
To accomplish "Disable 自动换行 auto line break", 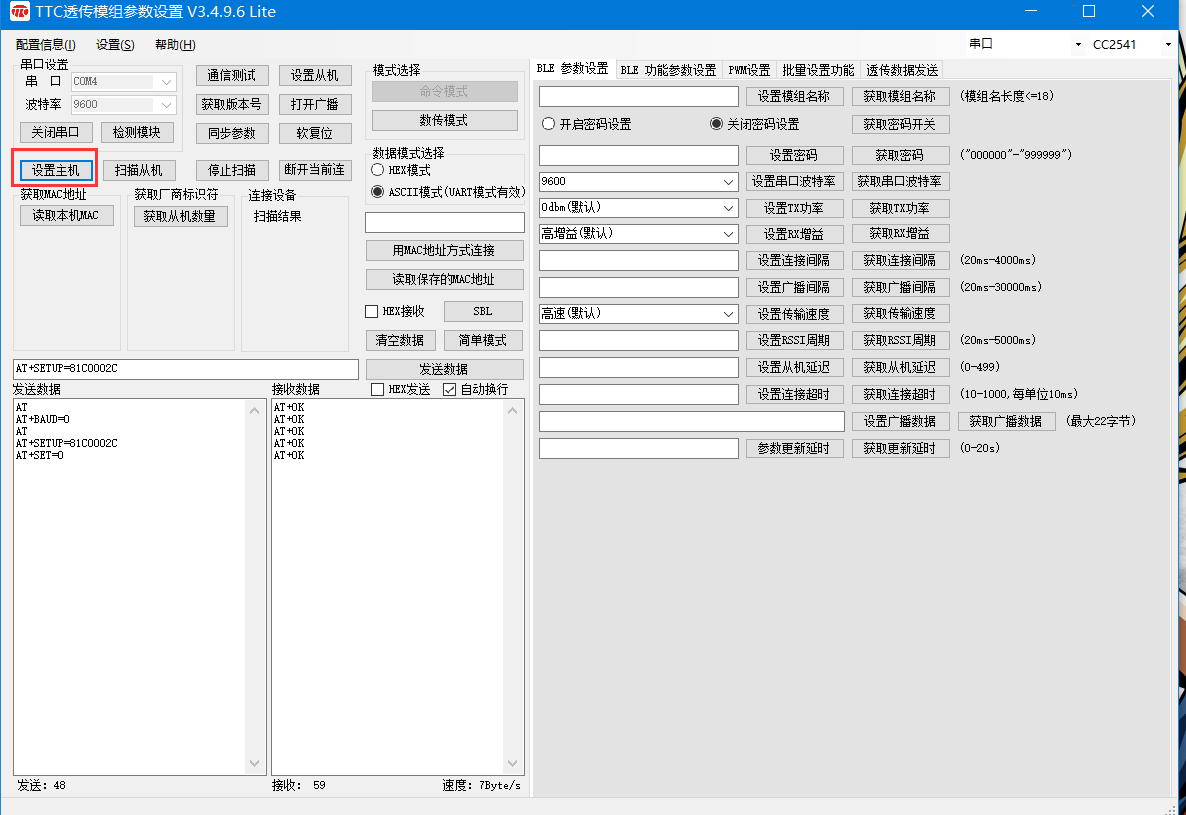I will [x=448, y=389].
